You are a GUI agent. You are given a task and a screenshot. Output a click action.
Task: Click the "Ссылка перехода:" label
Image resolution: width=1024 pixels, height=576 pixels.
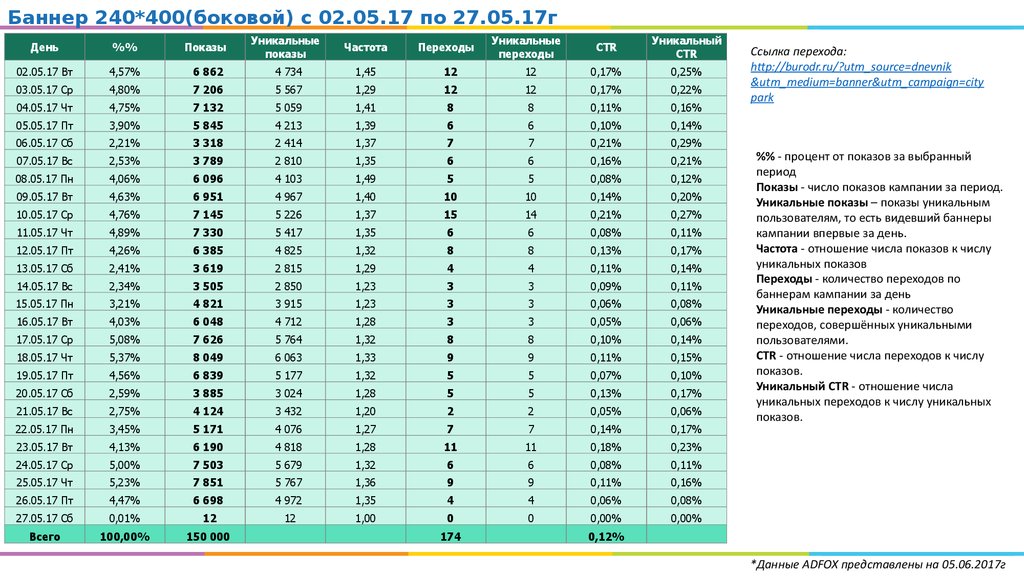click(x=803, y=50)
